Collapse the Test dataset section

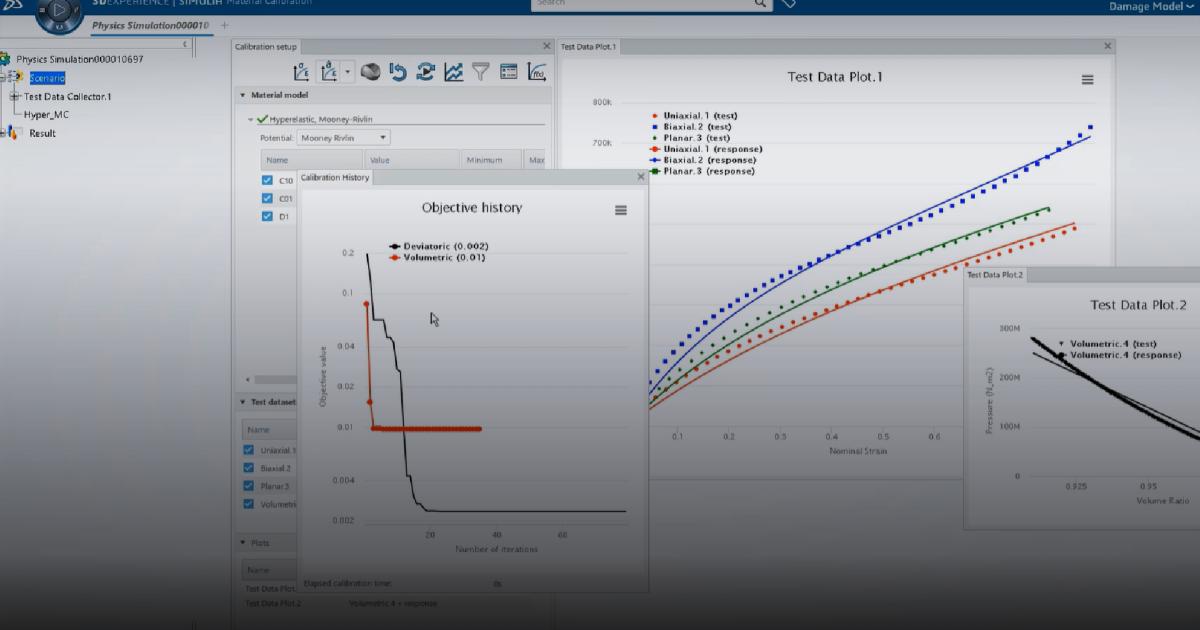click(x=241, y=403)
